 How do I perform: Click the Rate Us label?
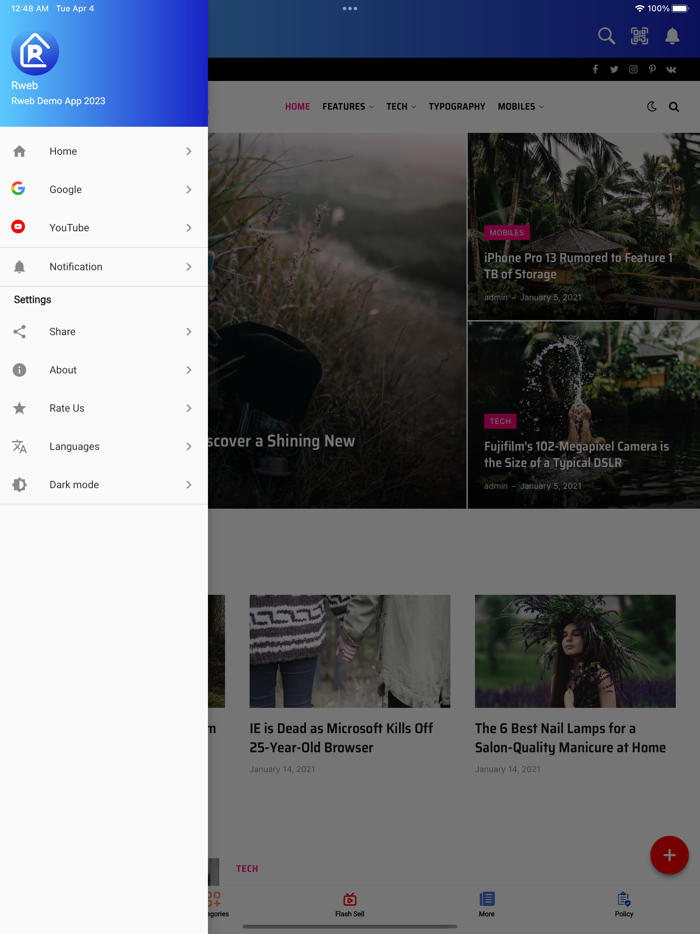(x=67, y=408)
